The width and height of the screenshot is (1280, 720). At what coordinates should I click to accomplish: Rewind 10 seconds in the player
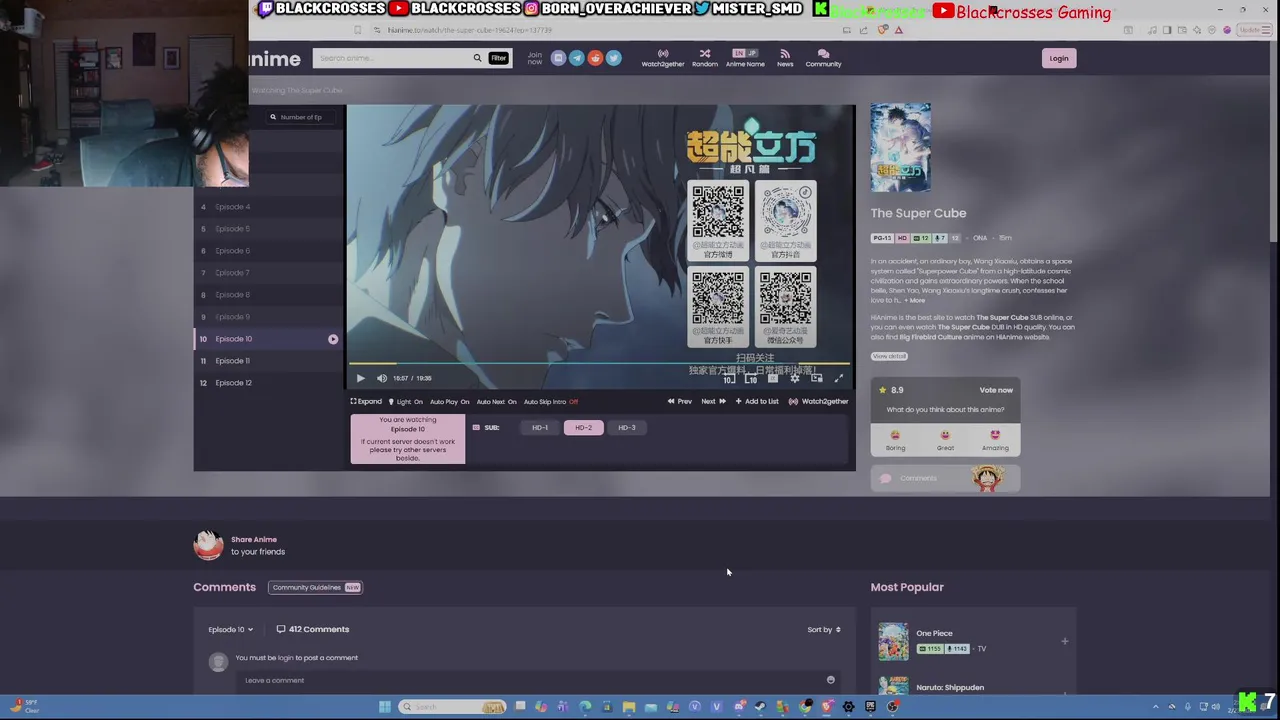[728, 379]
